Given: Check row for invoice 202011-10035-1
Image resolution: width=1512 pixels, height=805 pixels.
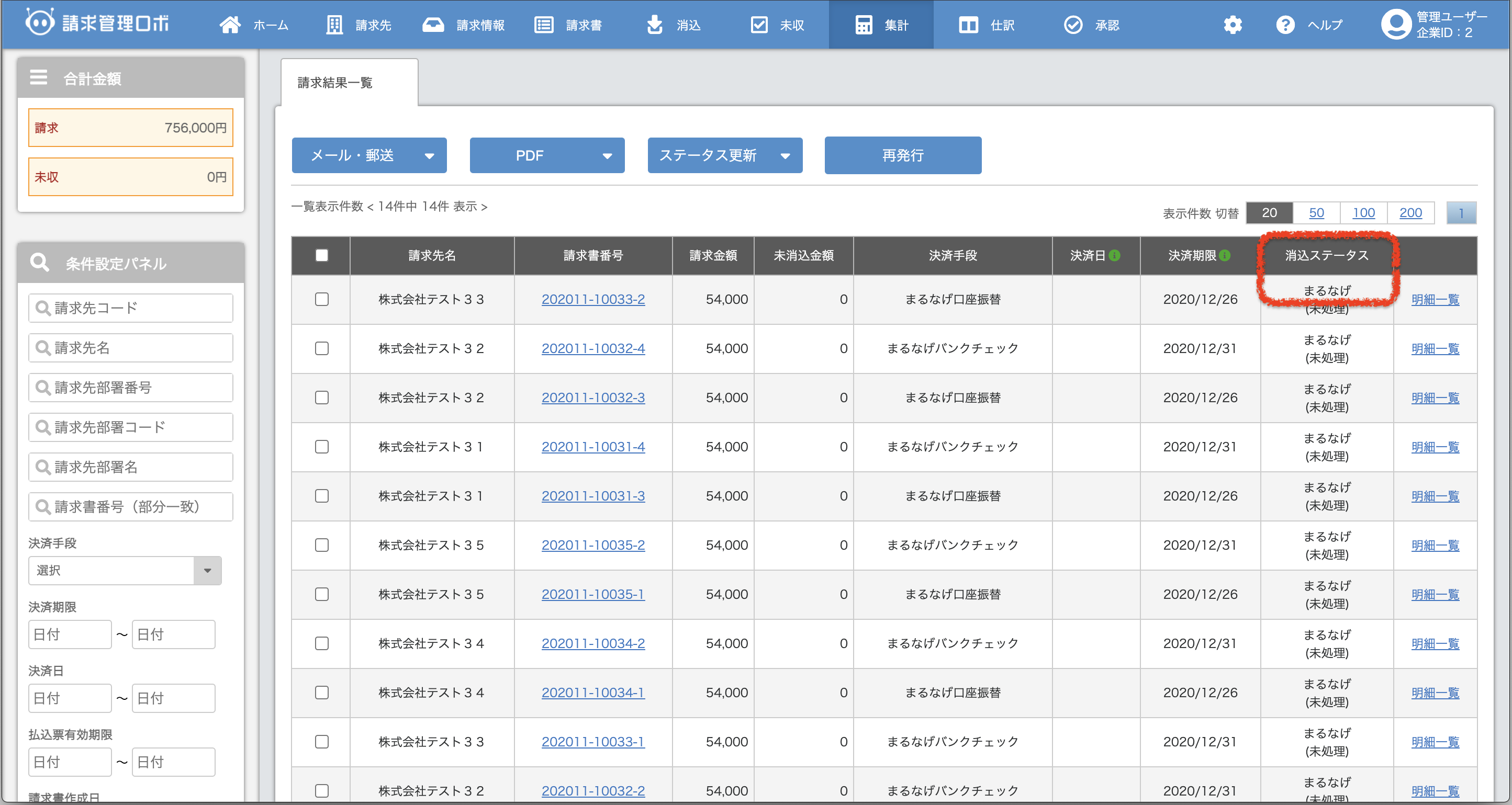Looking at the screenshot, I should point(322,594).
